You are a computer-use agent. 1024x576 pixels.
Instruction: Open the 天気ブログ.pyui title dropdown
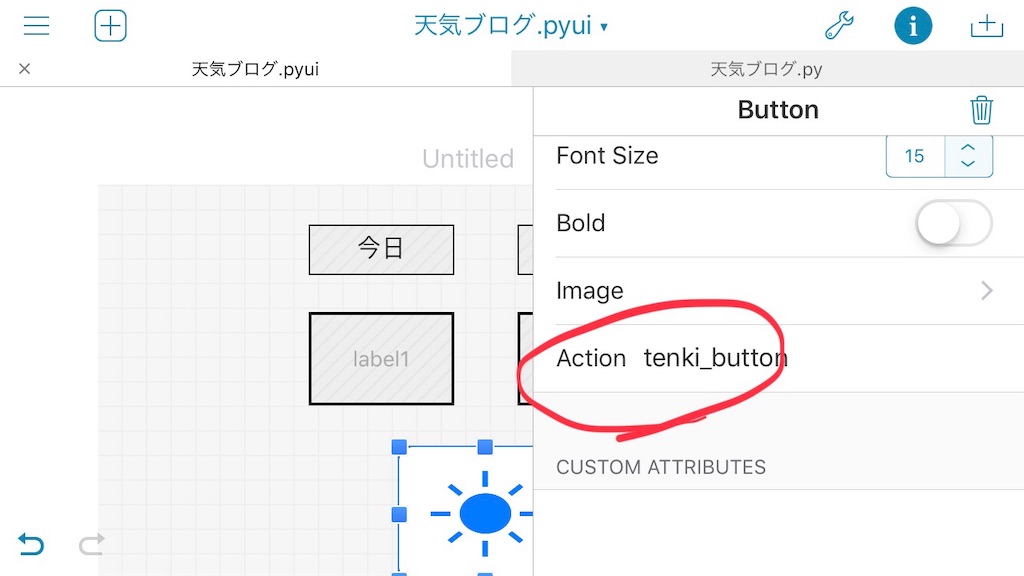511,26
